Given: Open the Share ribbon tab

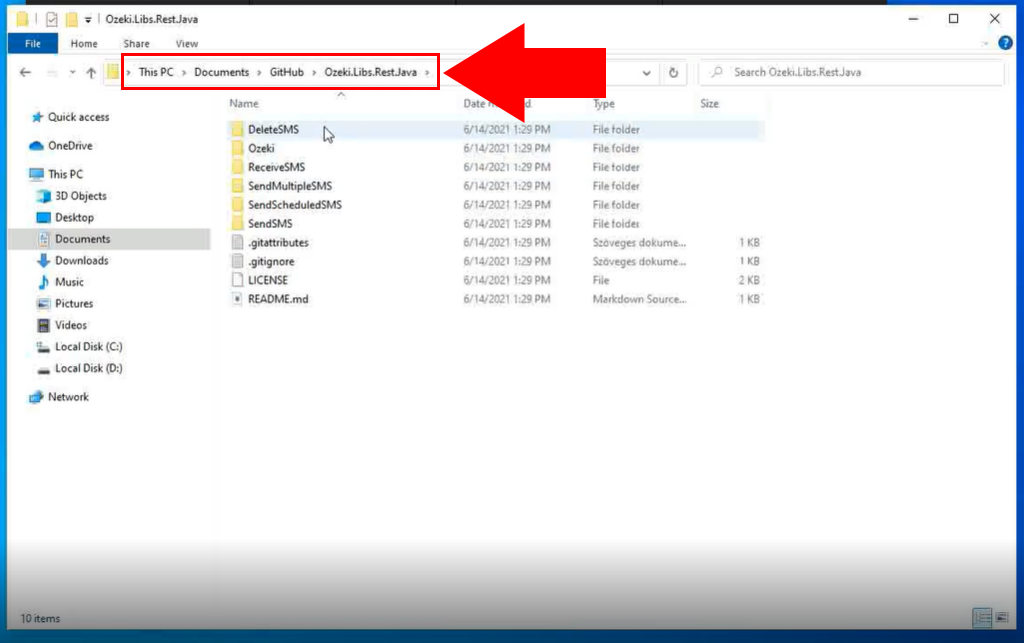Looking at the screenshot, I should pyautogui.click(x=136, y=44).
